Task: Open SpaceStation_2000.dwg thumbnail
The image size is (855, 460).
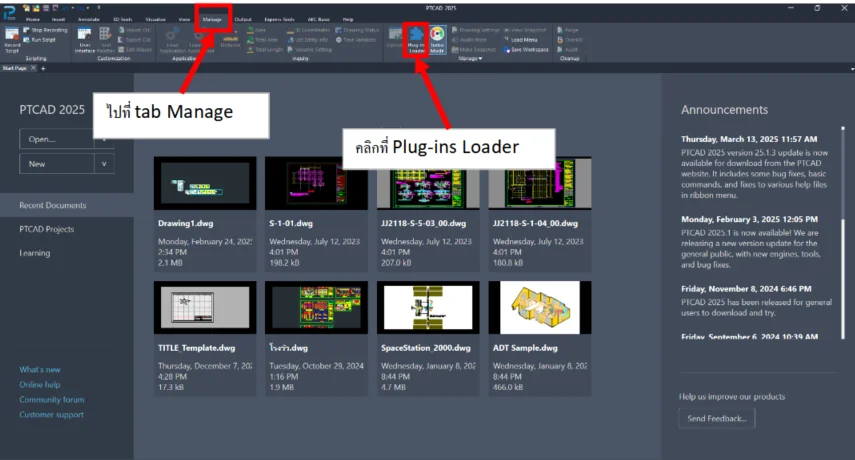Action: (428, 307)
